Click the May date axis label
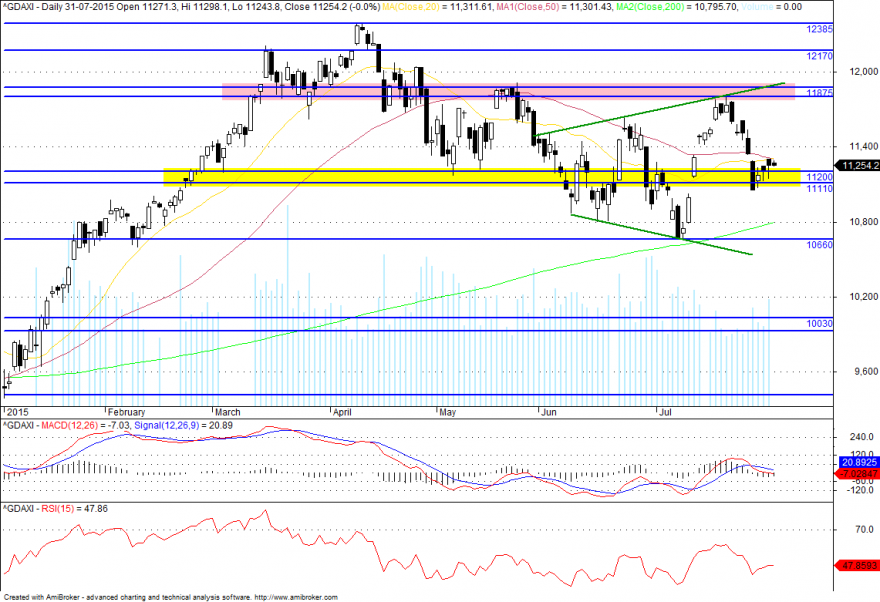The image size is (880, 602). [448, 412]
